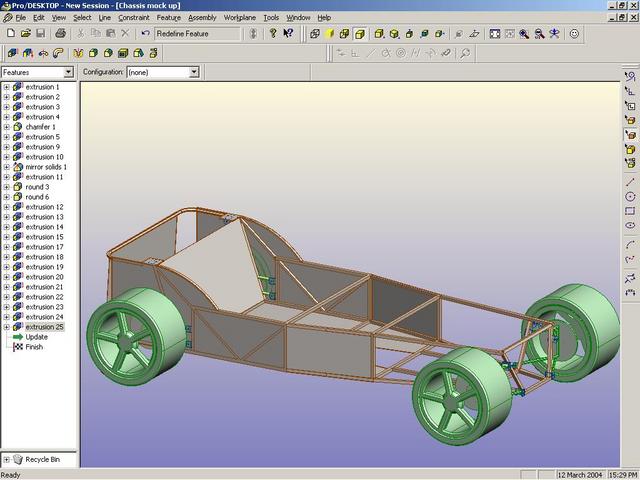Click the Extrude Profile feature icon
The image size is (640, 480).
[x=13, y=53]
